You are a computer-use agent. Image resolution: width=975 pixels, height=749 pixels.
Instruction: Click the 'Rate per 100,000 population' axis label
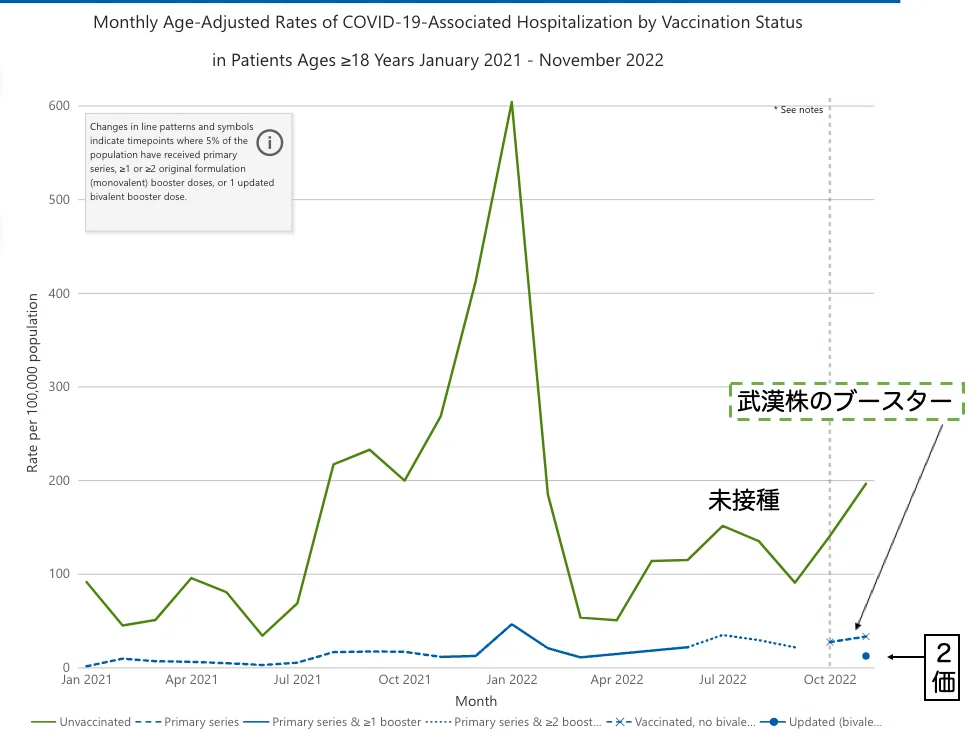point(32,383)
